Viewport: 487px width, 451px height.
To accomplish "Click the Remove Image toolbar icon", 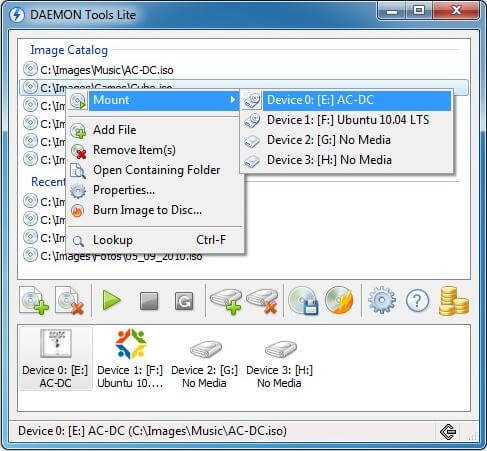I will pyautogui.click(x=69, y=301).
